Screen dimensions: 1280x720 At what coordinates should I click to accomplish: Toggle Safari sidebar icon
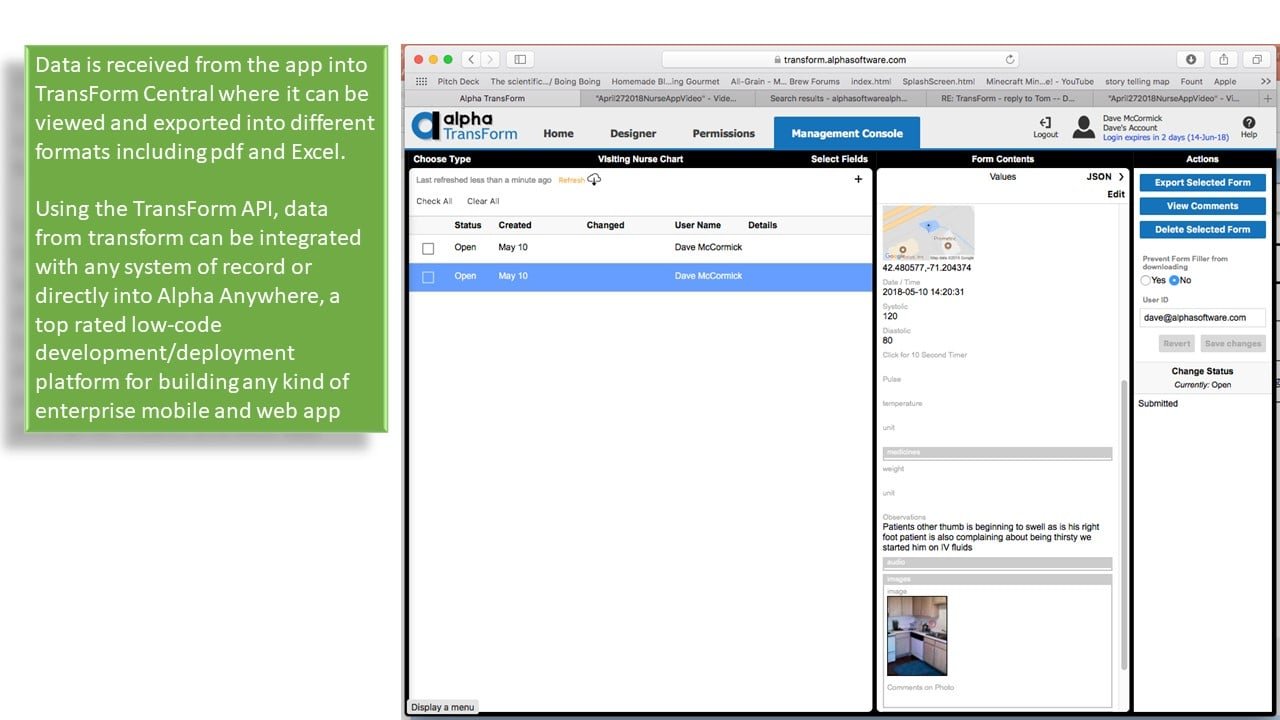click(520, 60)
